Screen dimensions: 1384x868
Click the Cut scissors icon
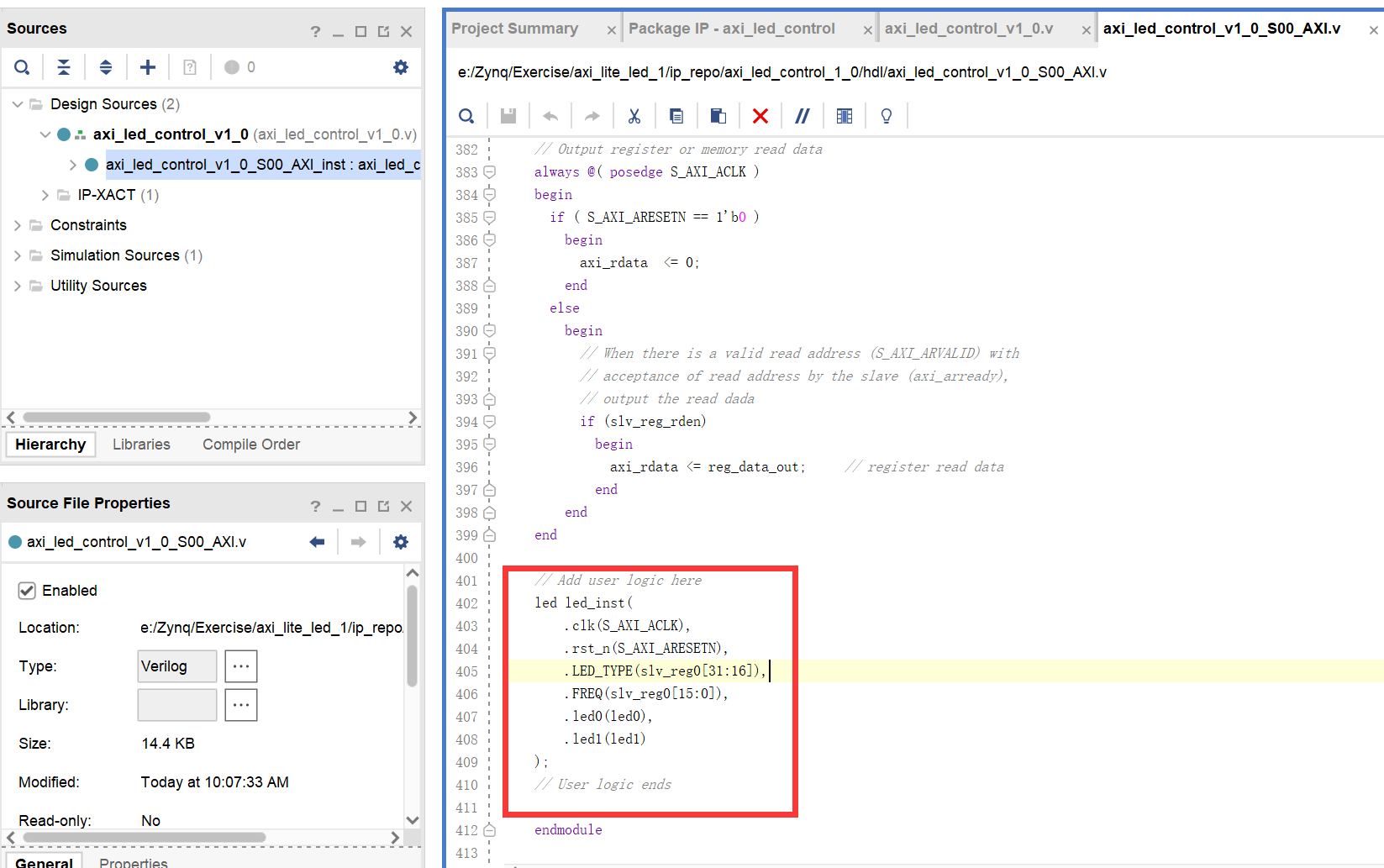(x=634, y=116)
